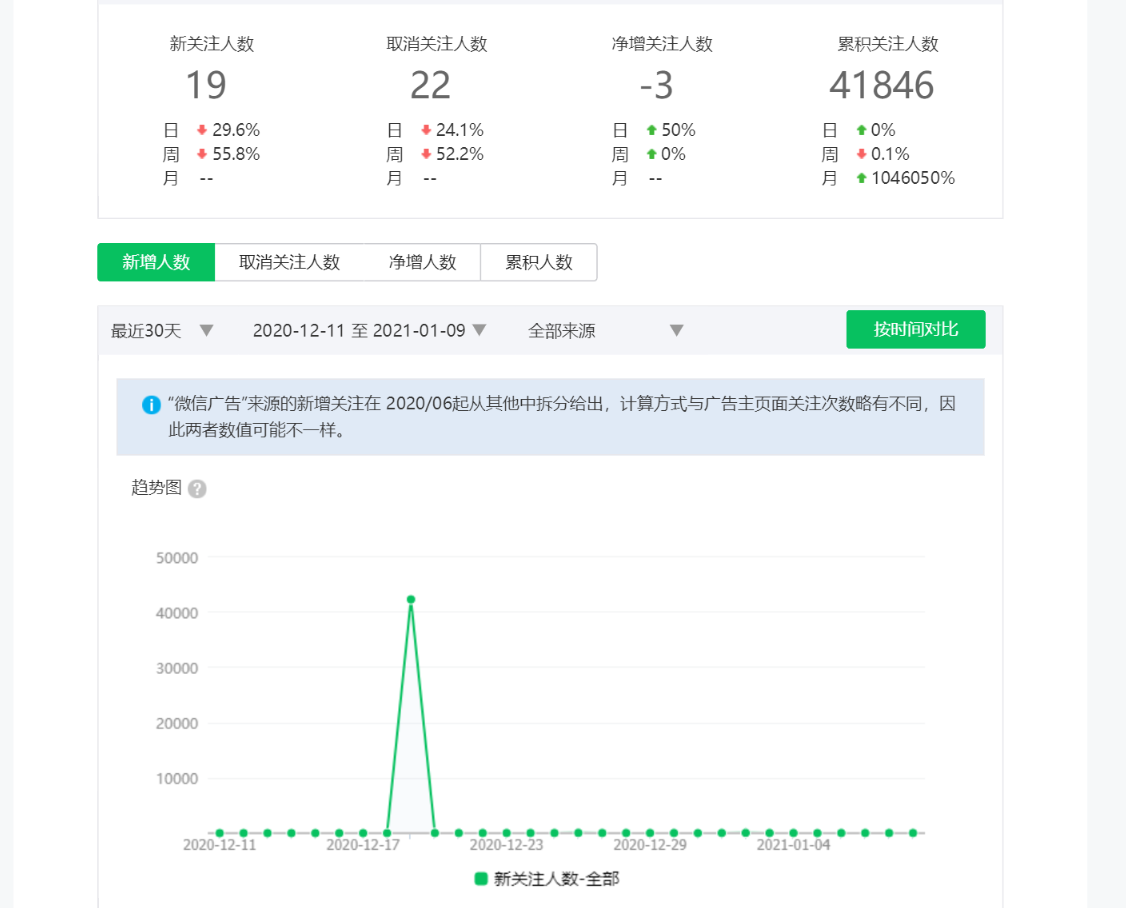Click the red down arrow beside 0.1%
The width and height of the screenshot is (1126, 908).
point(861,154)
